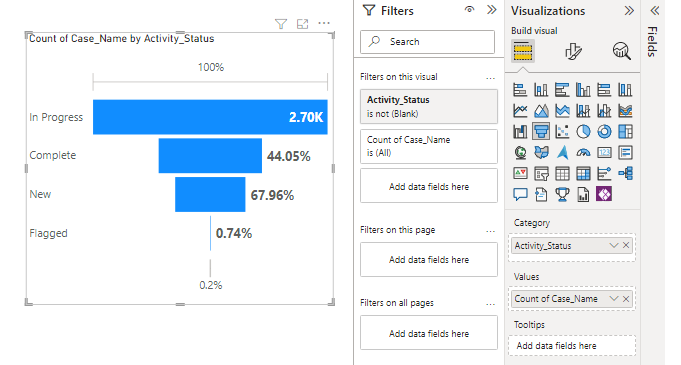Open the visual's More options ellipsis
The image size is (681, 365).
[324, 23]
